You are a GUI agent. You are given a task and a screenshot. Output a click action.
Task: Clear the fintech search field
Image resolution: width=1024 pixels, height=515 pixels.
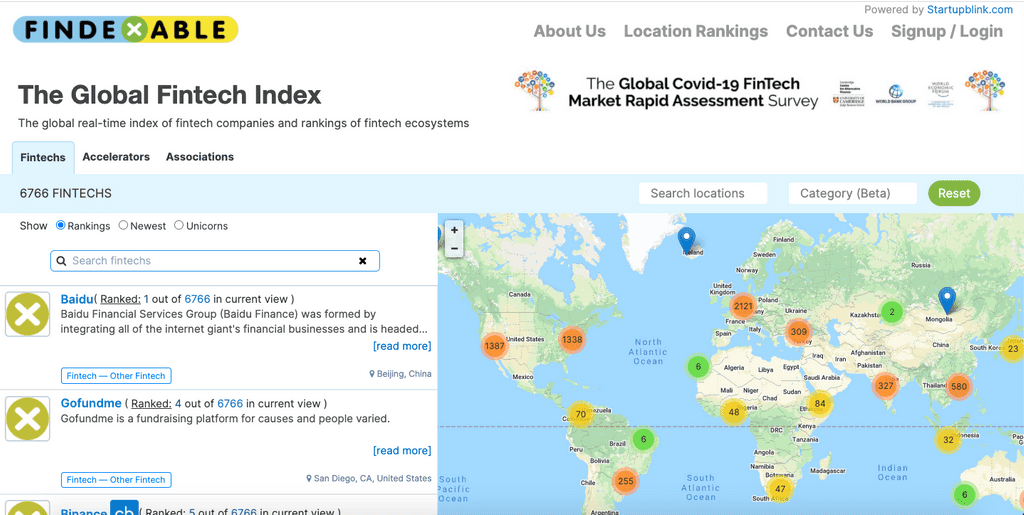click(363, 261)
